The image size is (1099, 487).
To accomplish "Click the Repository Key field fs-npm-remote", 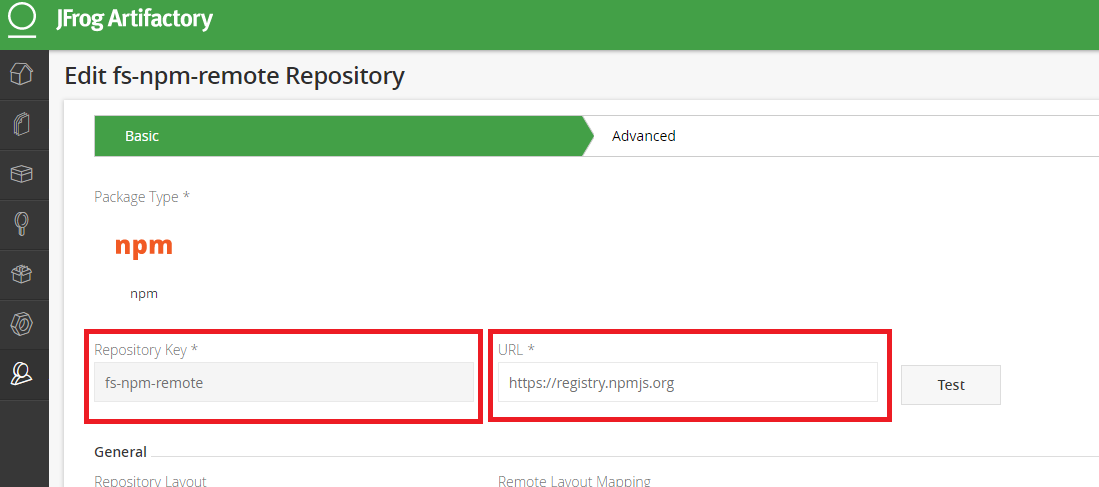I will click(x=284, y=382).
